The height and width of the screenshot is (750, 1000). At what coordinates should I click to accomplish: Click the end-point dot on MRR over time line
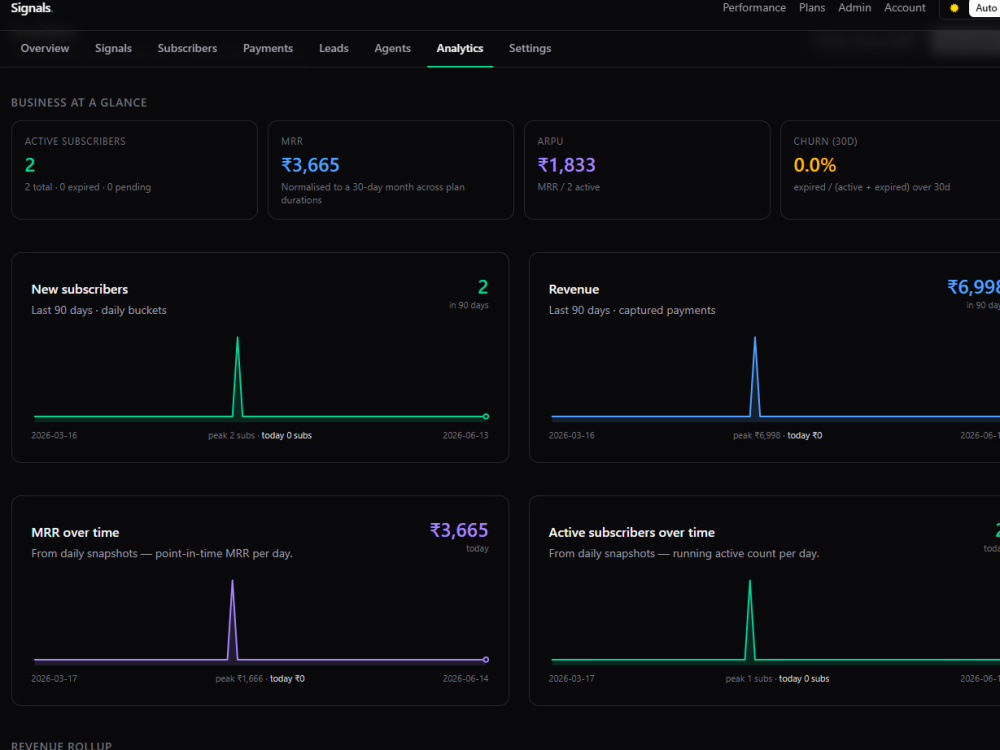(486, 659)
